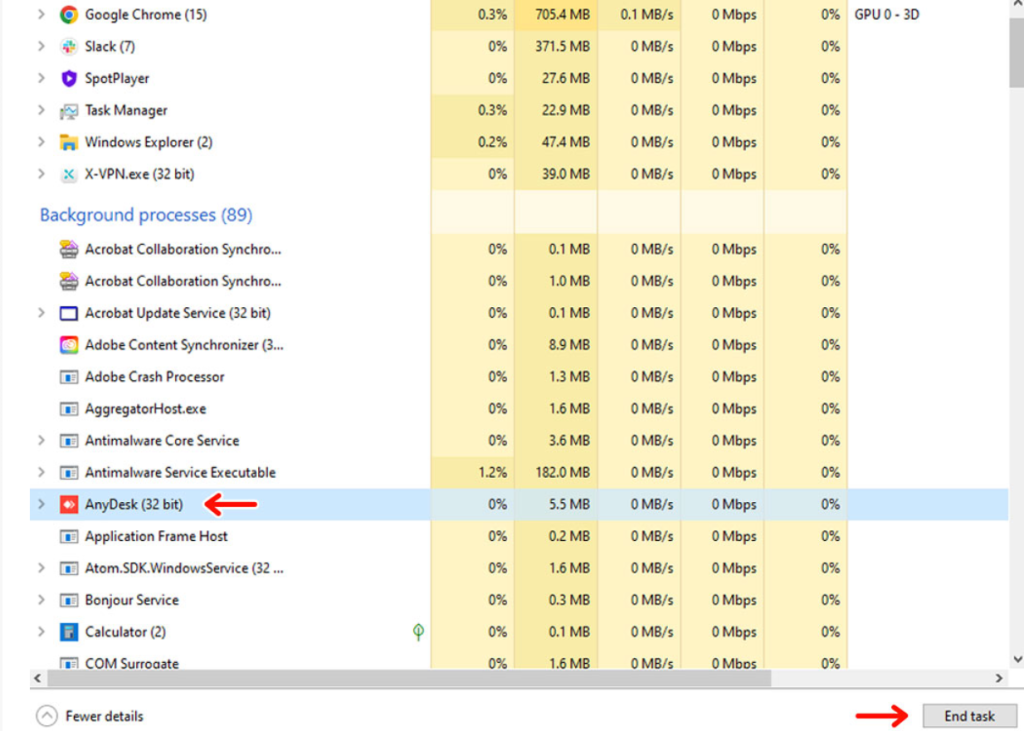Click the horizontal scrollbar left arrow
1024x731 pixels.
[x=37, y=679]
